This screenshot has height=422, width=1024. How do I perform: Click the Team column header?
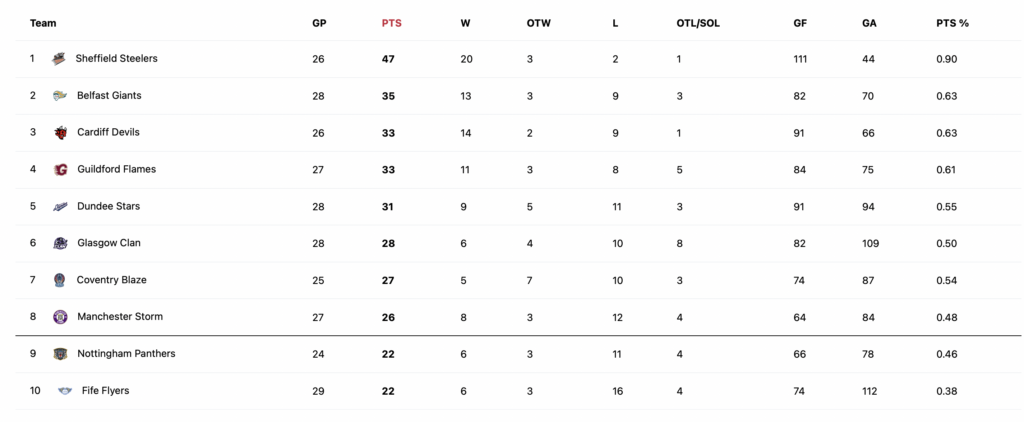[x=43, y=23]
